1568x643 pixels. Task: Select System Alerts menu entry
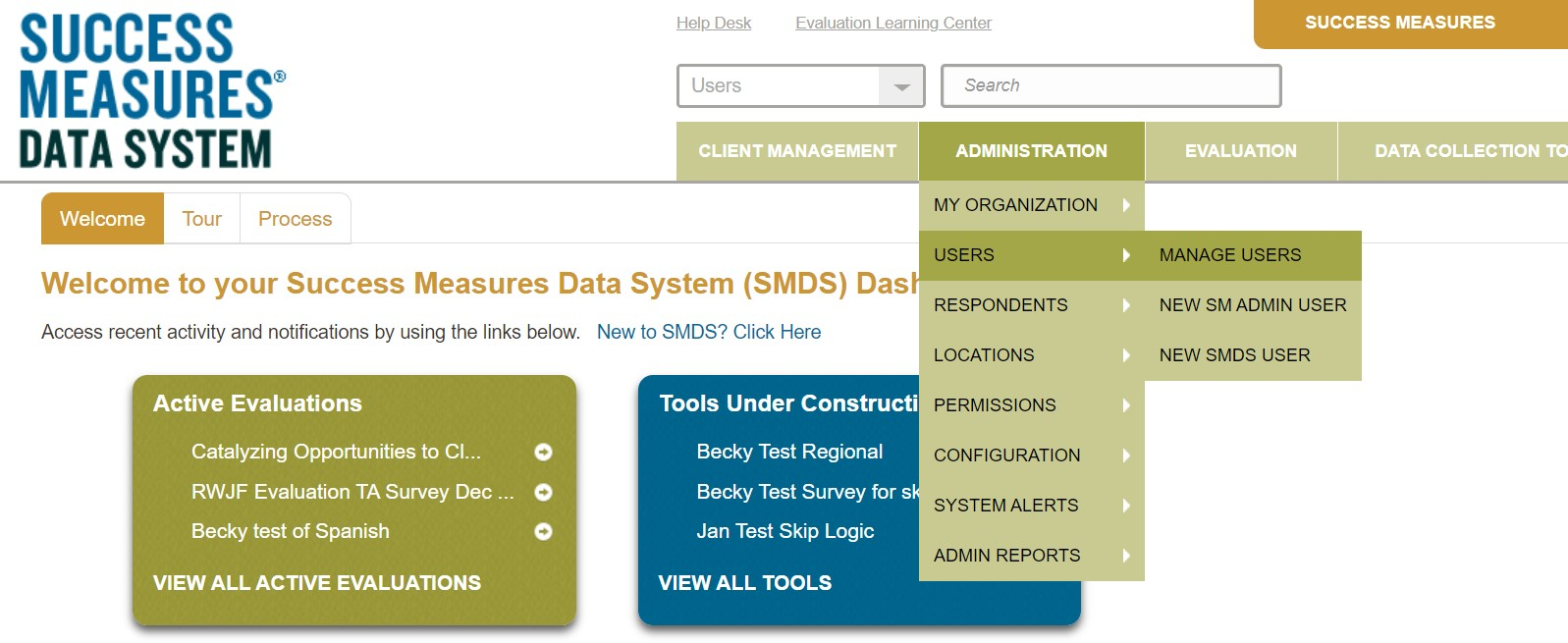coord(1032,506)
